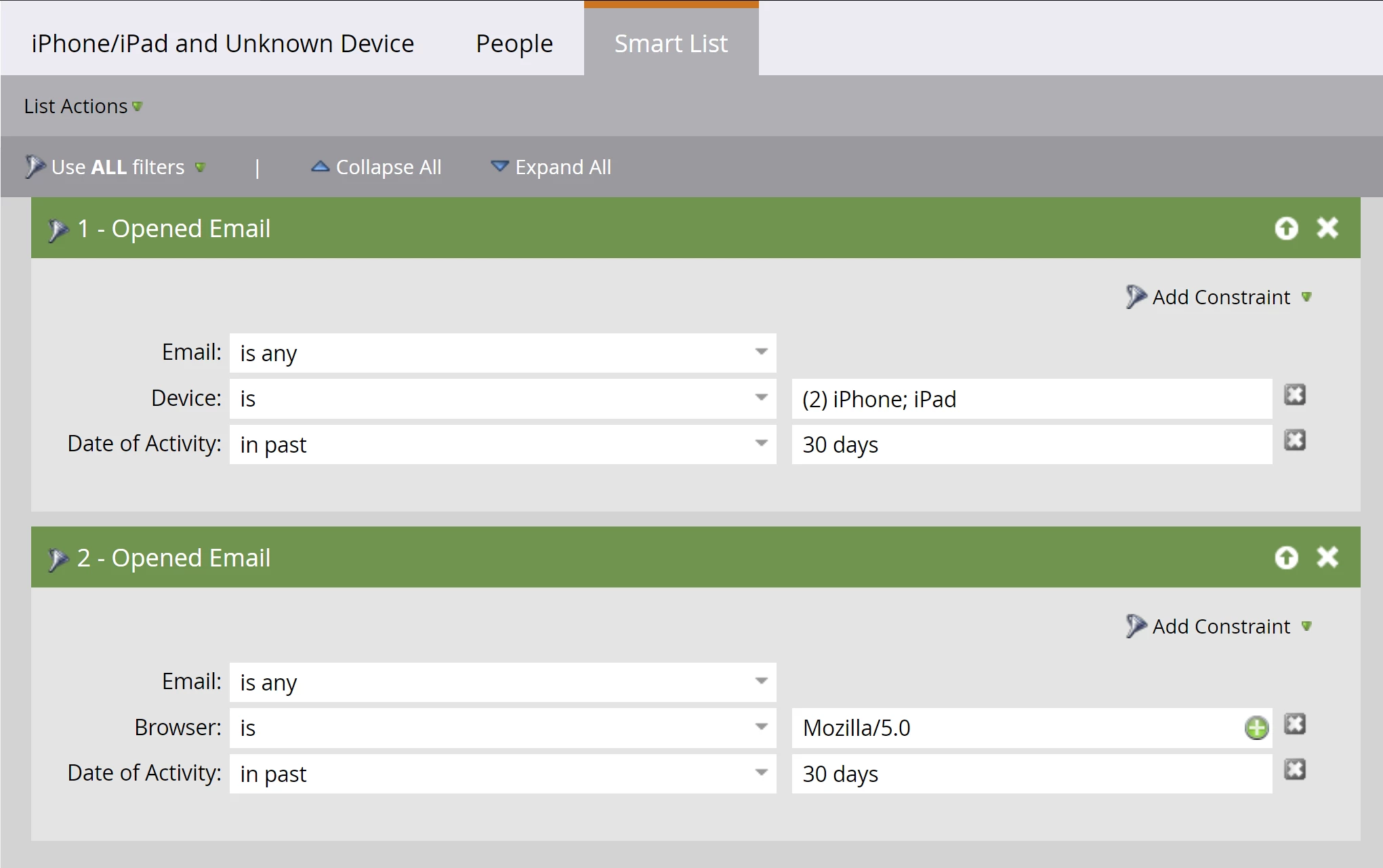Viewport: 1383px width, 868px height.
Task: Open Use ALL filters logic dropdown
Action: 117,167
